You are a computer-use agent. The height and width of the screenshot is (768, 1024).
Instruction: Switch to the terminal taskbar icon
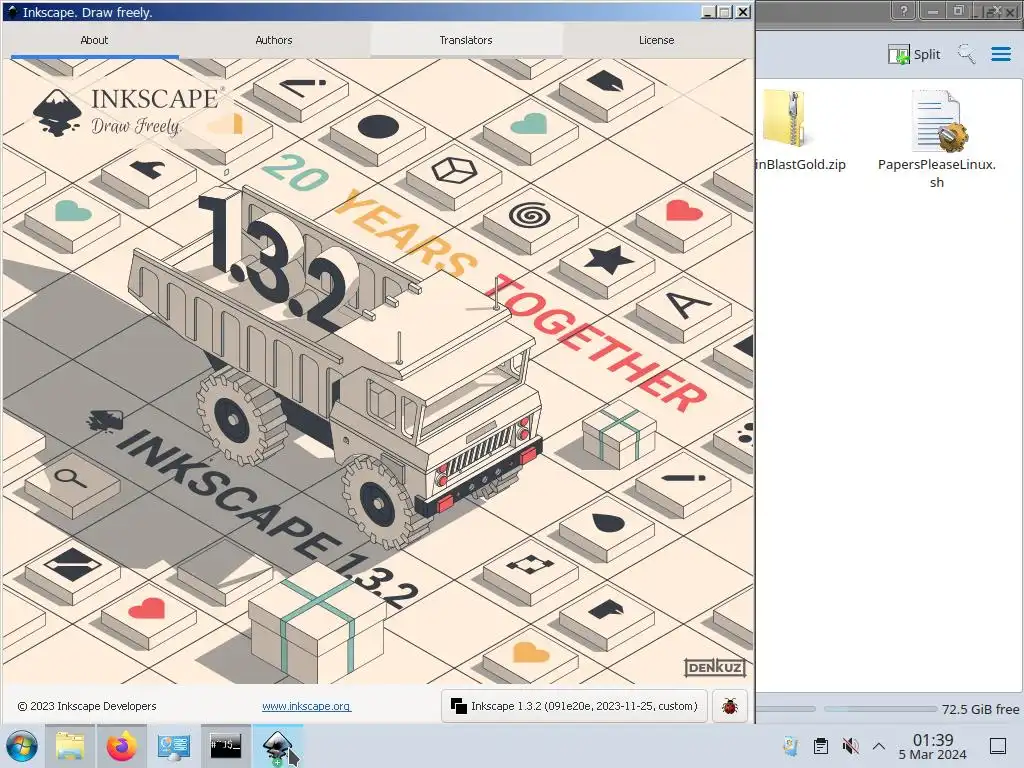tap(225, 746)
